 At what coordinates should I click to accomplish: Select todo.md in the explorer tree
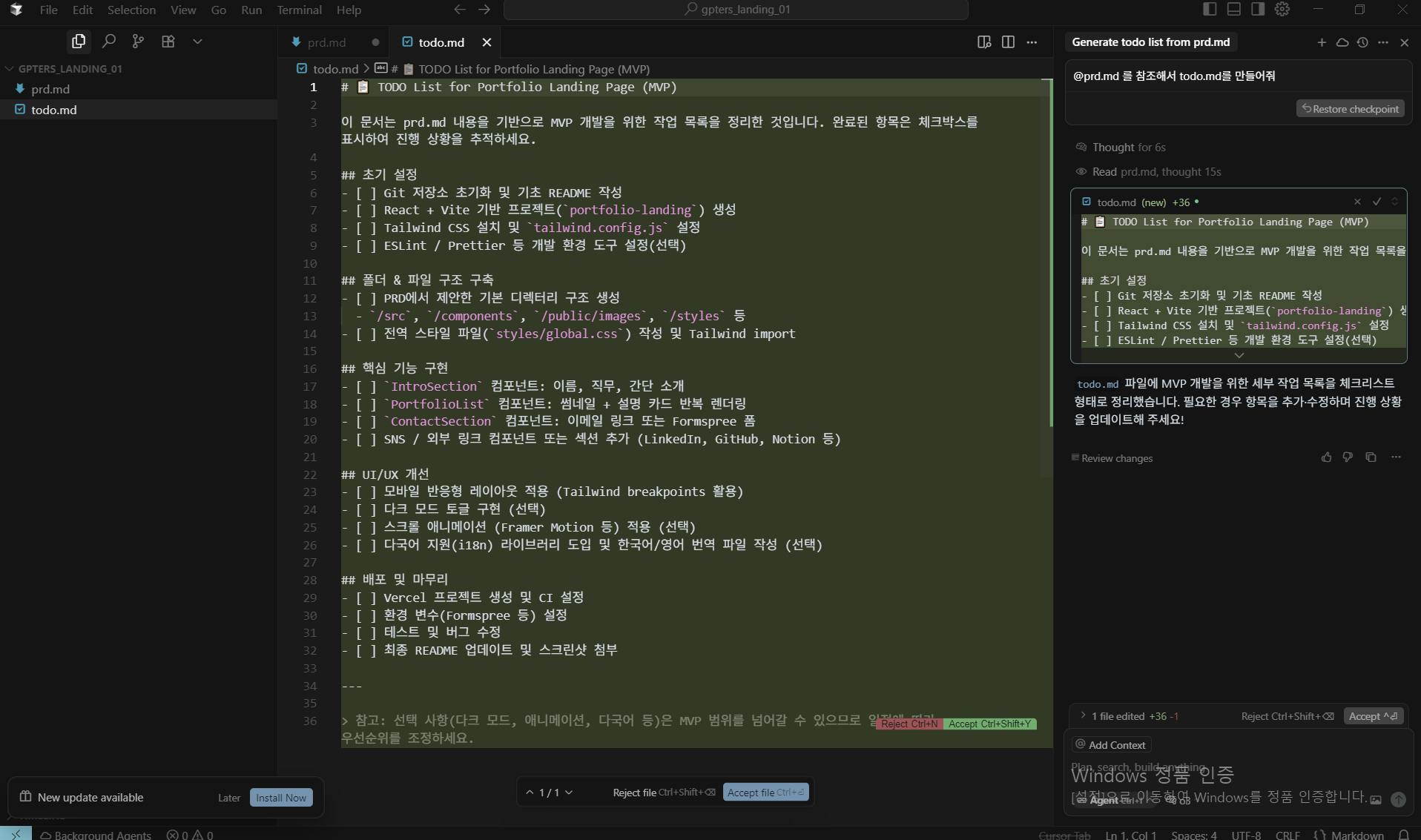click(139, 110)
